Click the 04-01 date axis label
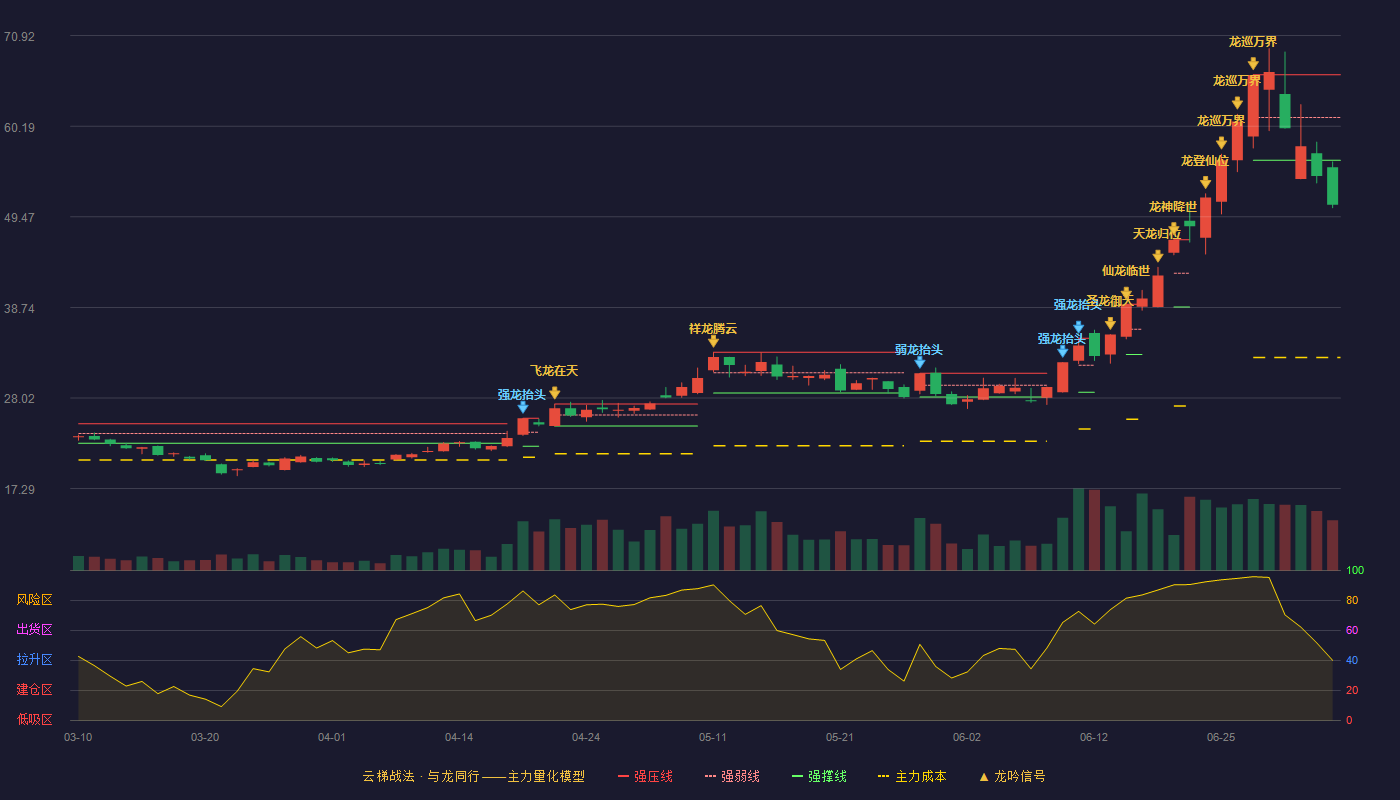The height and width of the screenshot is (800, 1400). 332,737
